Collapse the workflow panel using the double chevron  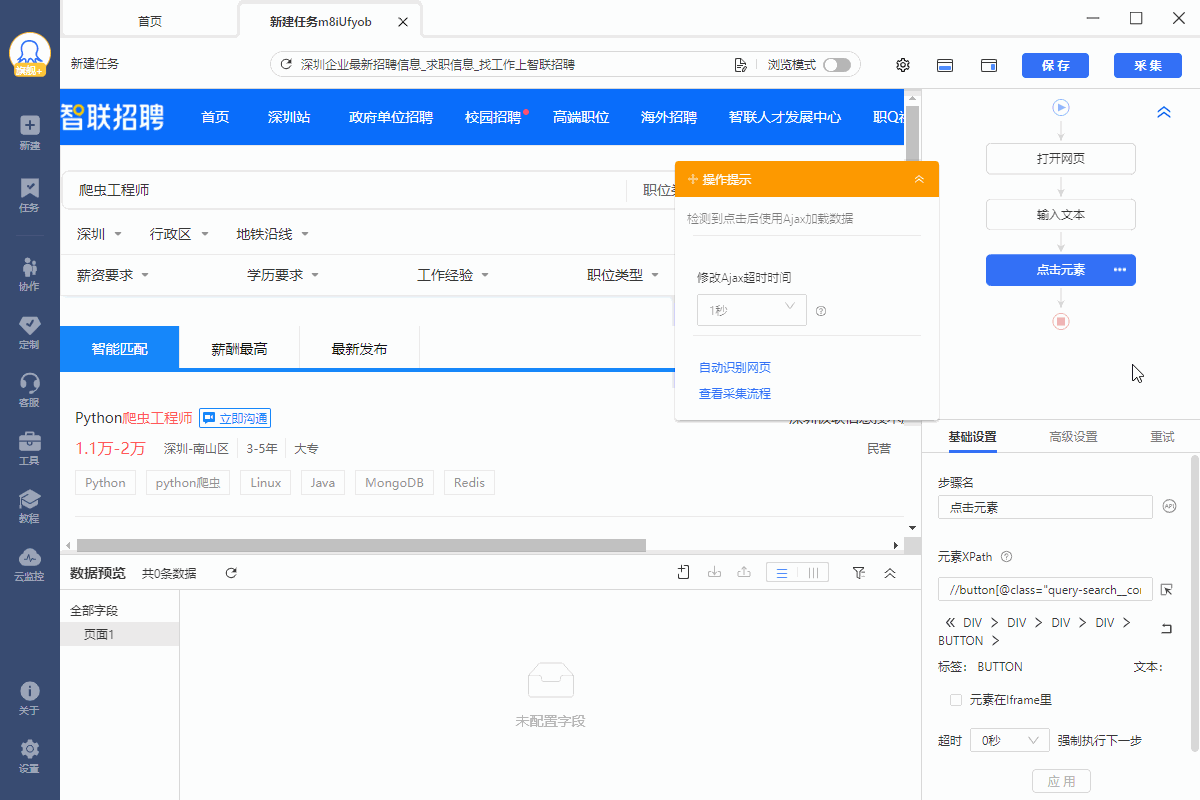coord(1164,113)
